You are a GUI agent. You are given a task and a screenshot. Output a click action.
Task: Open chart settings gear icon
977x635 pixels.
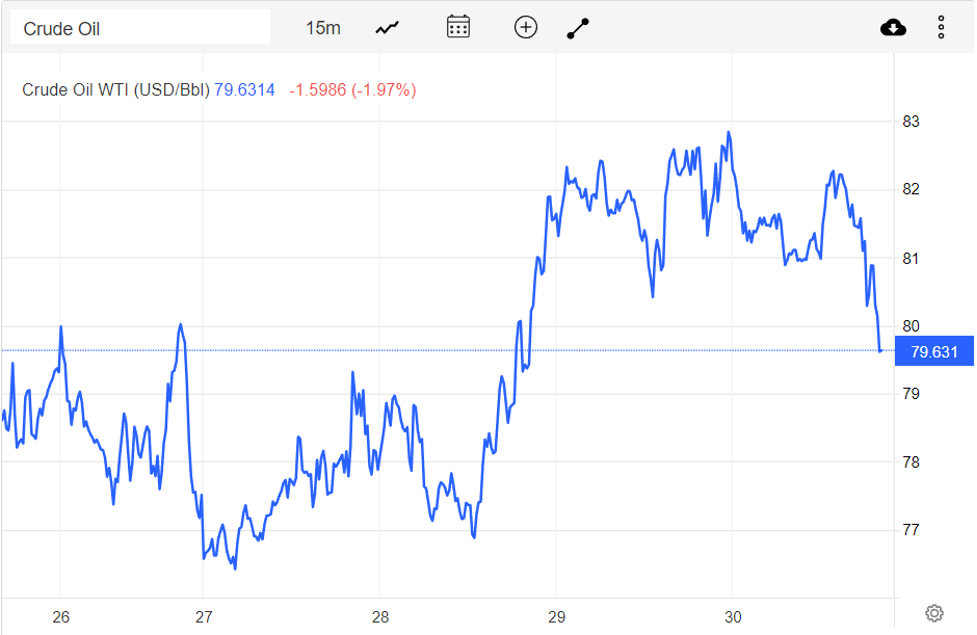point(934,613)
